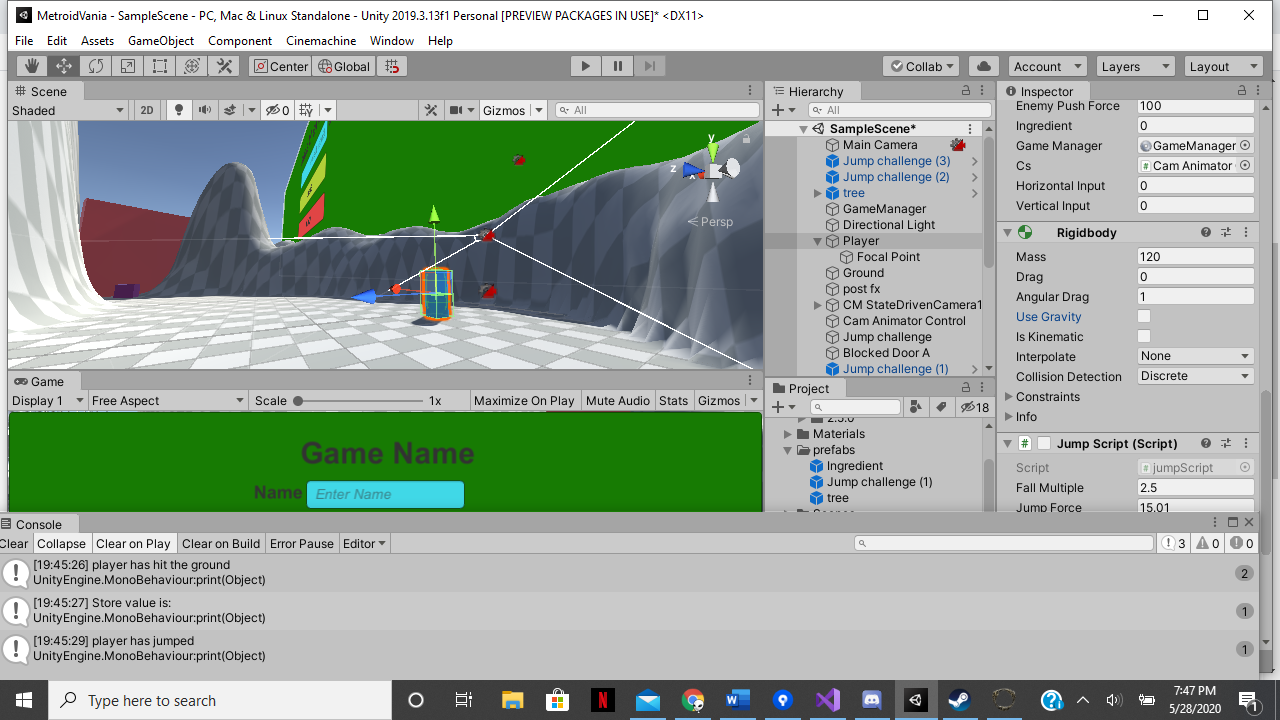Toggle scene grid visibility icon
The height and width of the screenshot is (720, 1280).
(307, 110)
